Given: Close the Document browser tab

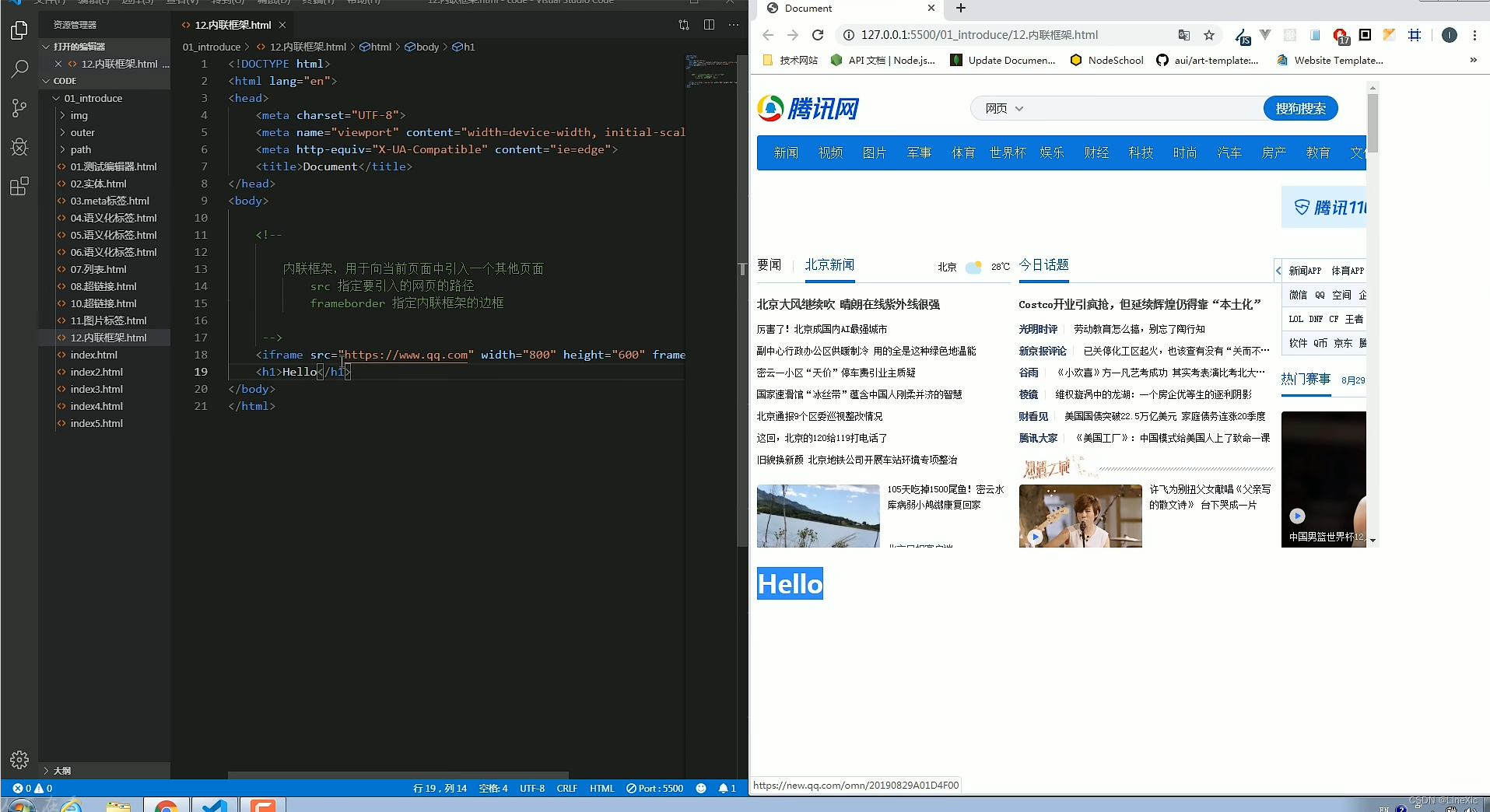Looking at the screenshot, I should [x=931, y=8].
